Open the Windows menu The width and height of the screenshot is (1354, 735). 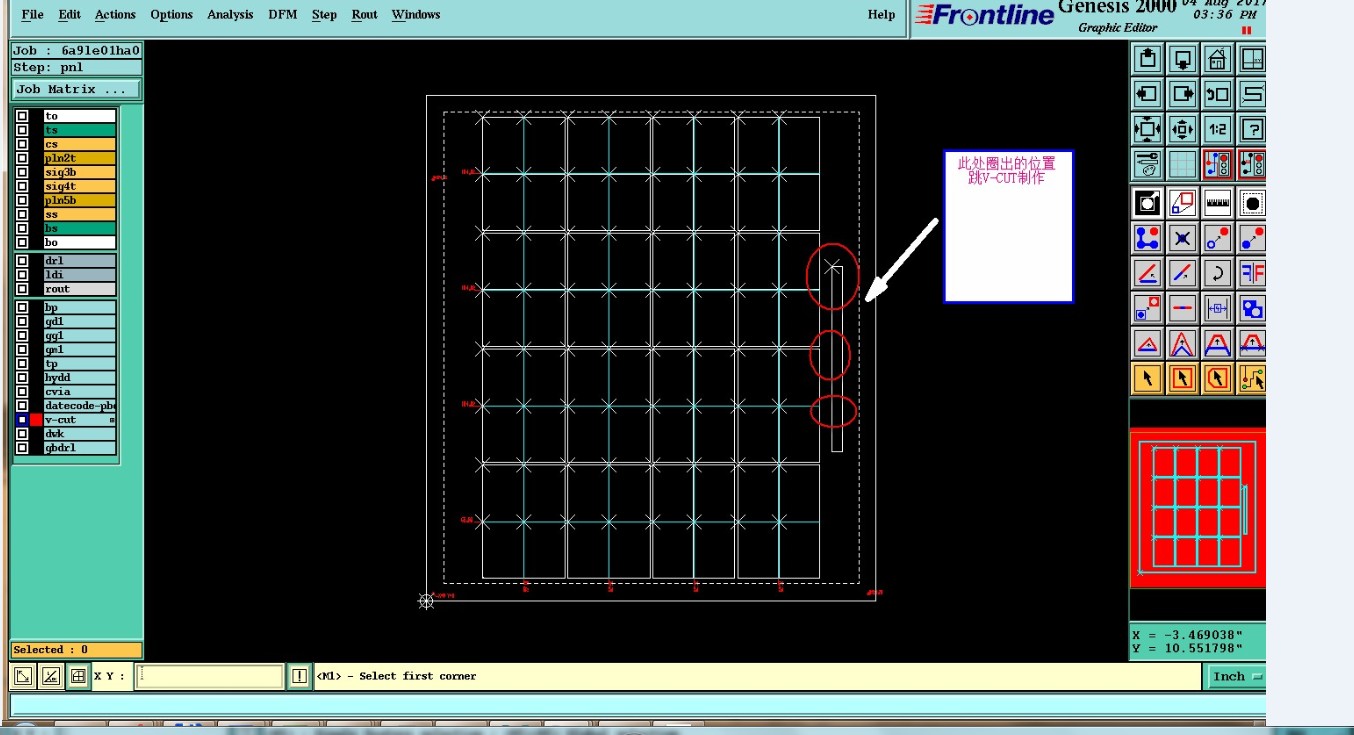(x=416, y=15)
